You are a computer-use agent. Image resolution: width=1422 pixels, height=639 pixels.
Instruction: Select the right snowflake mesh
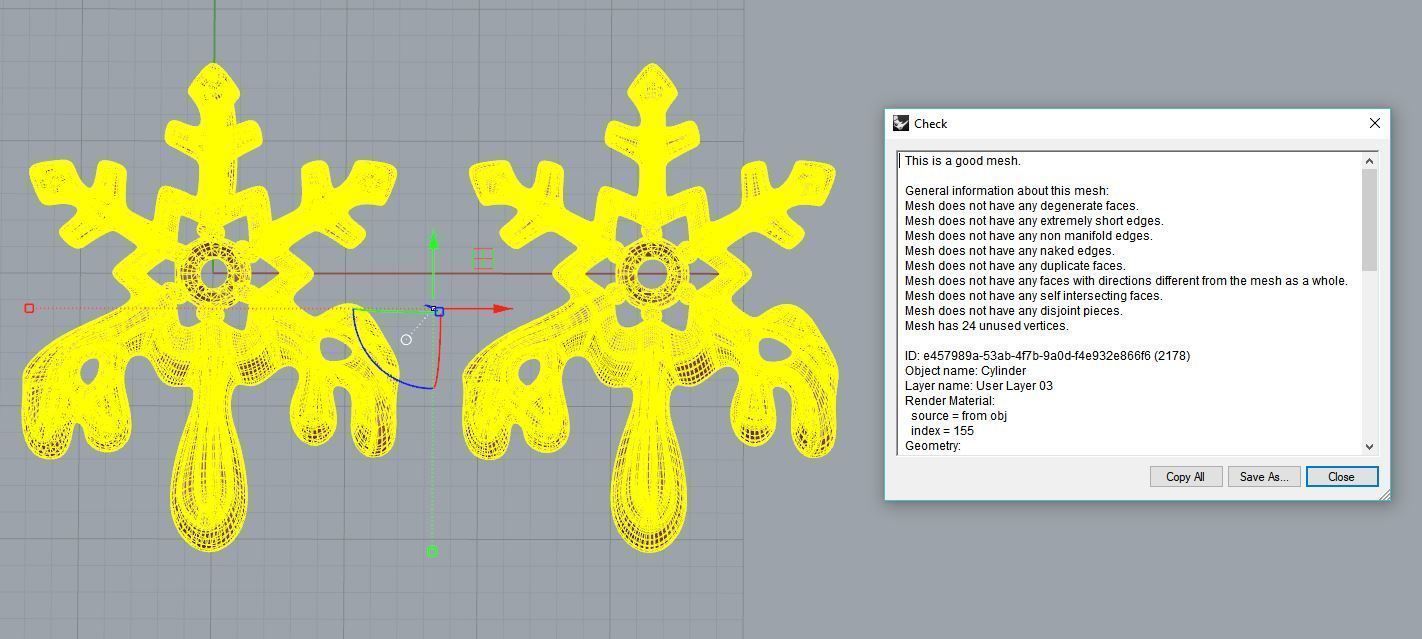(x=651, y=310)
